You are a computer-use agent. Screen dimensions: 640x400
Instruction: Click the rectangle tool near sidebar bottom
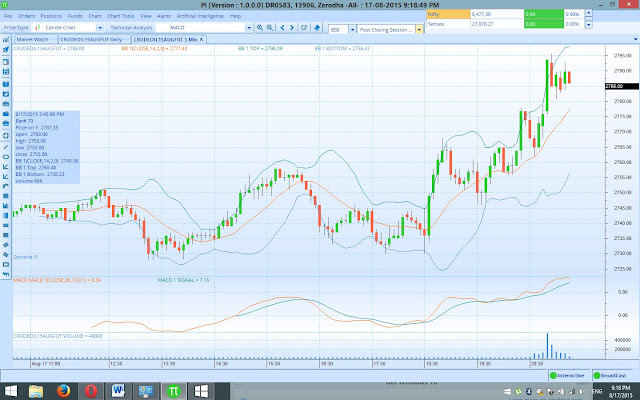coord(6,264)
